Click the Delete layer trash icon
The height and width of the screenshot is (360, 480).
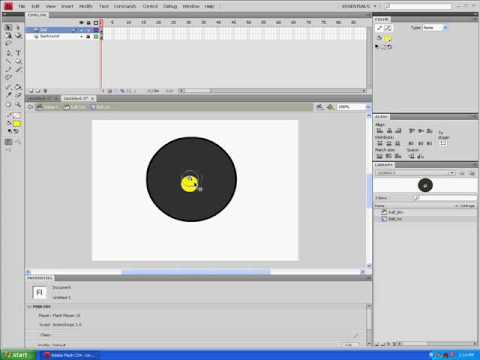click(45, 91)
